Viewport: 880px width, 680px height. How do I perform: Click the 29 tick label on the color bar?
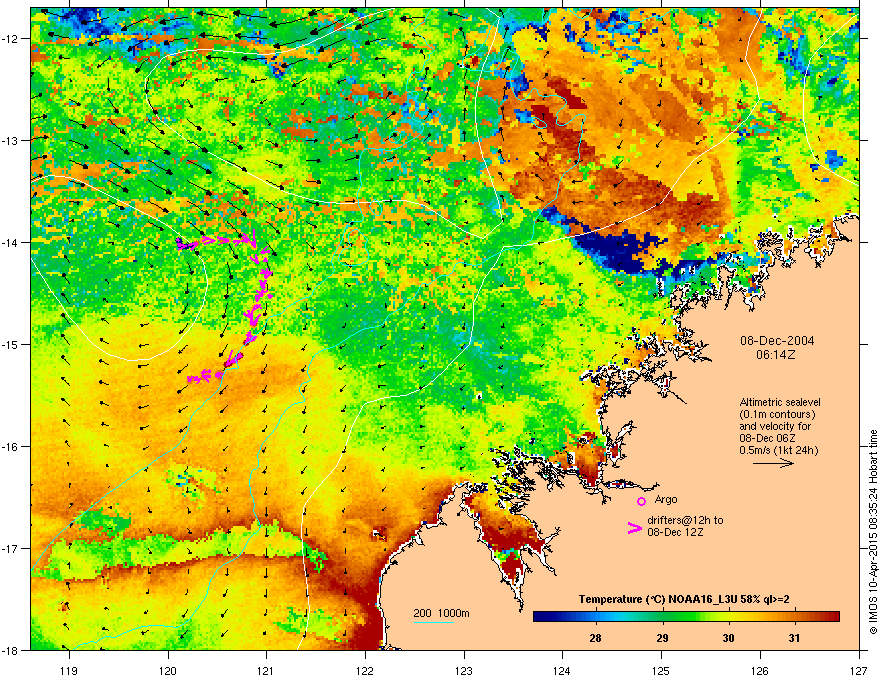click(x=662, y=638)
